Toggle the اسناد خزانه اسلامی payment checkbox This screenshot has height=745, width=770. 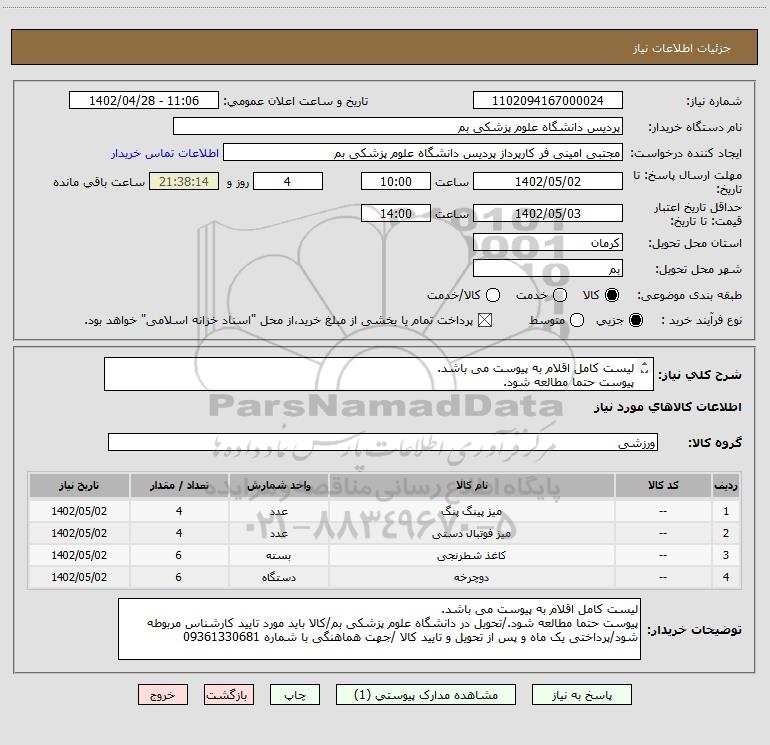485,320
